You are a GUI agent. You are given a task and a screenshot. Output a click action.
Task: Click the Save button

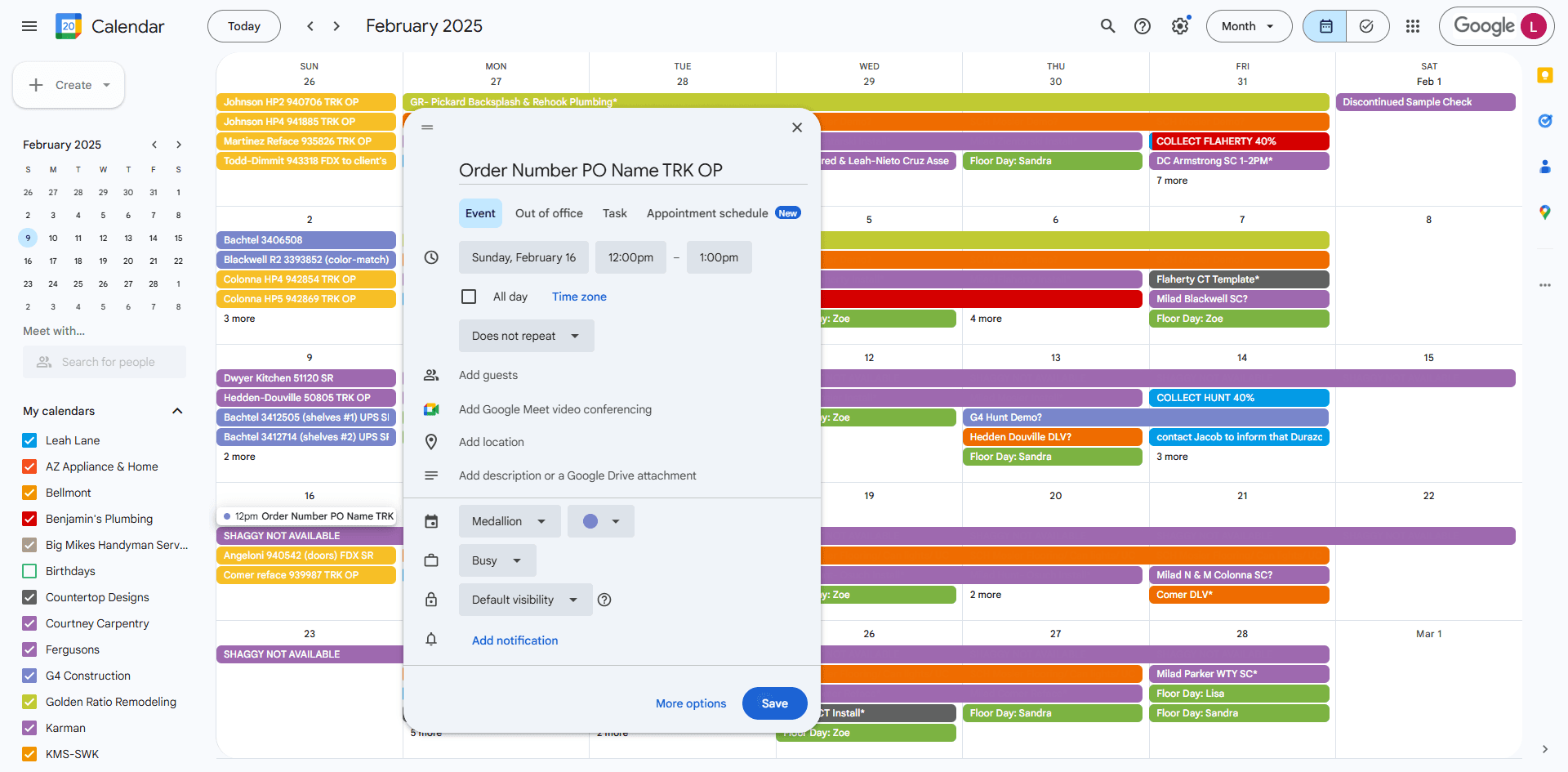pos(774,703)
